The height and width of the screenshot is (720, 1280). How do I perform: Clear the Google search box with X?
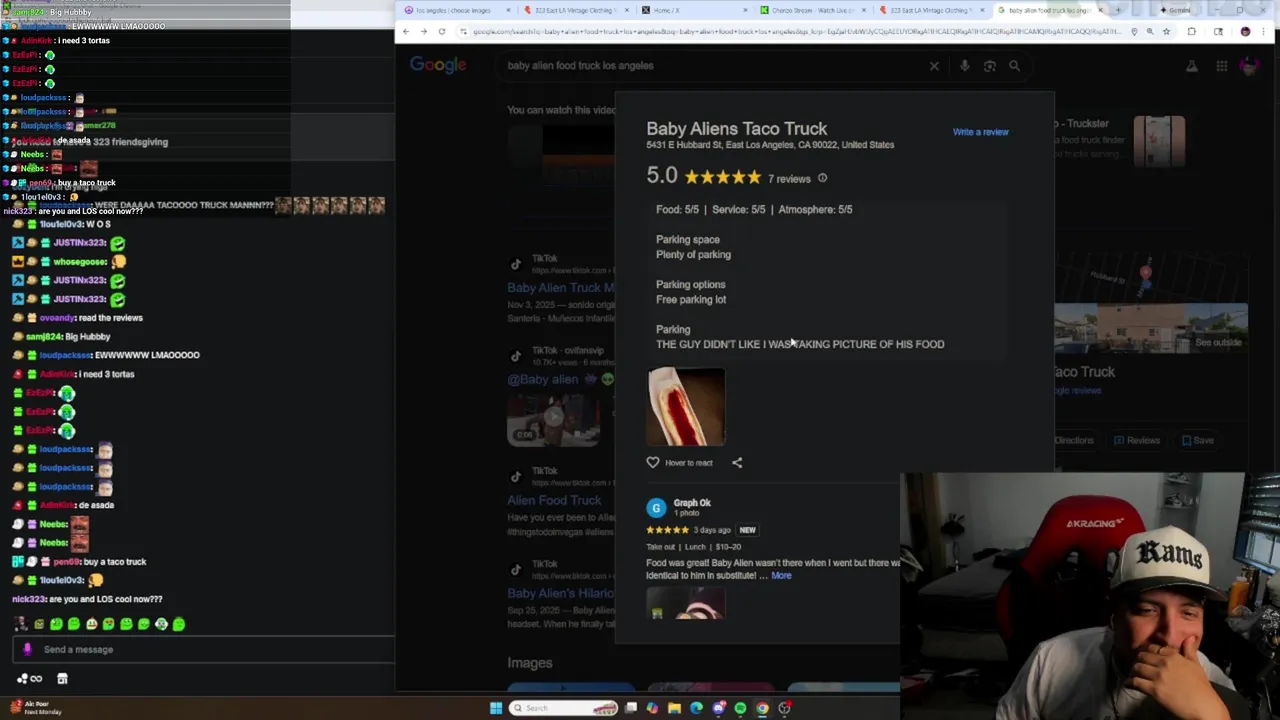tap(934, 66)
